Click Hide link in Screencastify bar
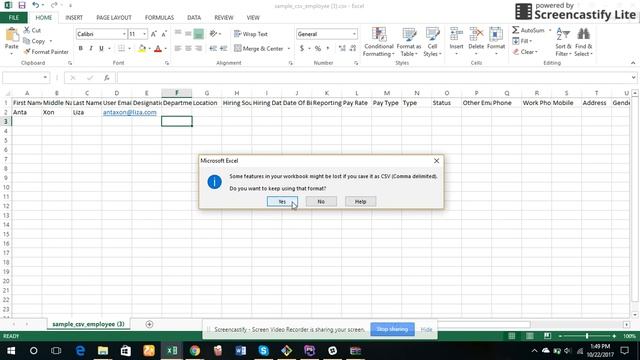This screenshot has height=360, width=640. 426,329
